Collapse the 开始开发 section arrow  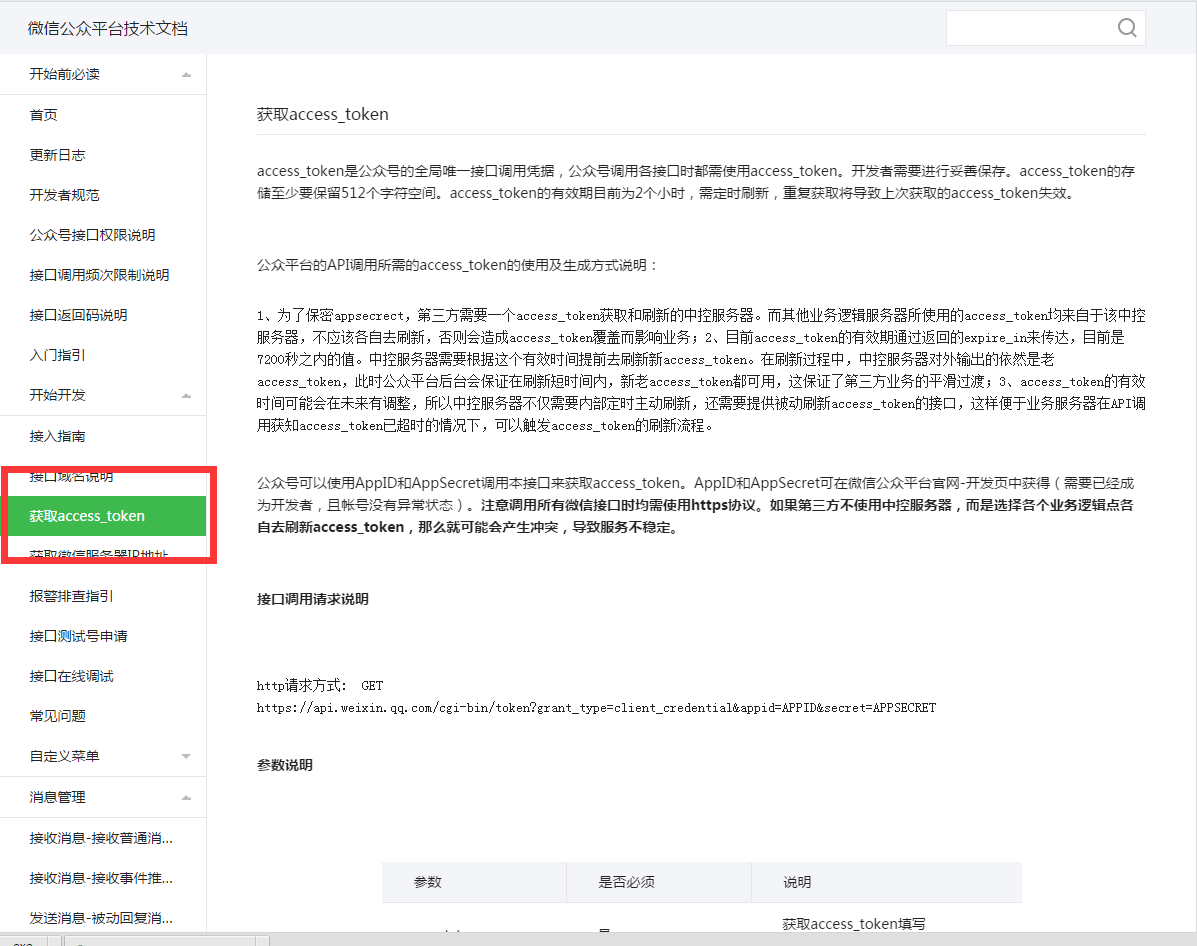pyautogui.click(x=186, y=396)
